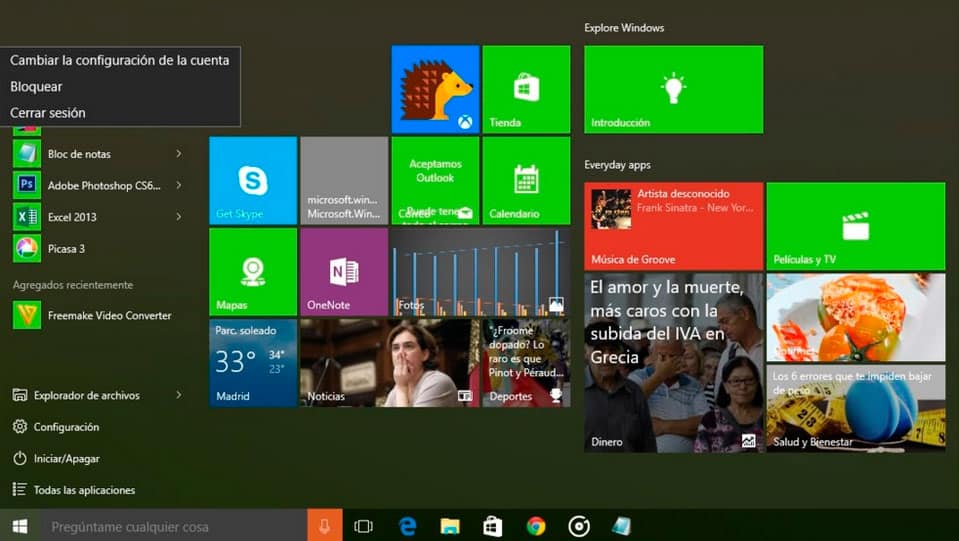The height and width of the screenshot is (541, 959).
Task: Open the Groove music taskbar icon
Action: click(x=579, y=526)
